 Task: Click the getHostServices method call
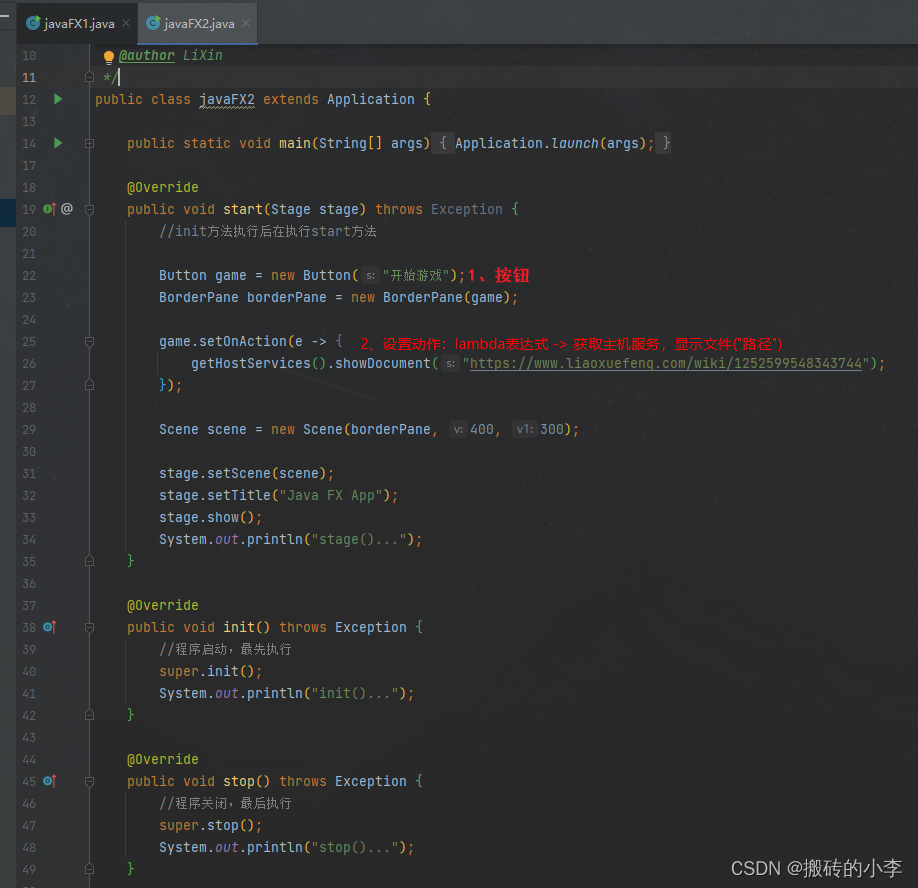click(251, 364)
